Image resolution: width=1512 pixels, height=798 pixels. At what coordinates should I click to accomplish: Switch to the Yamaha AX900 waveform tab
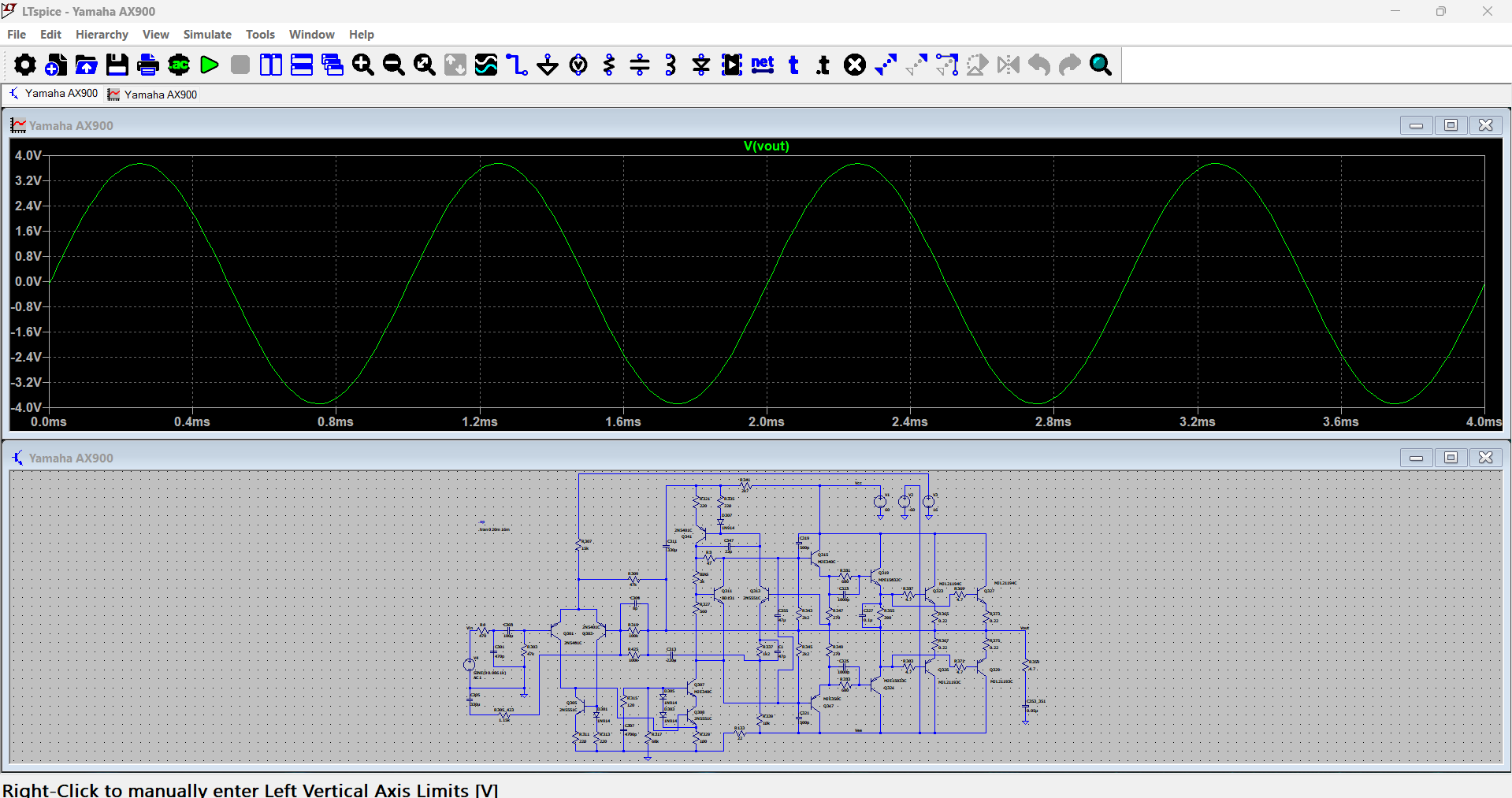[152, 95]
